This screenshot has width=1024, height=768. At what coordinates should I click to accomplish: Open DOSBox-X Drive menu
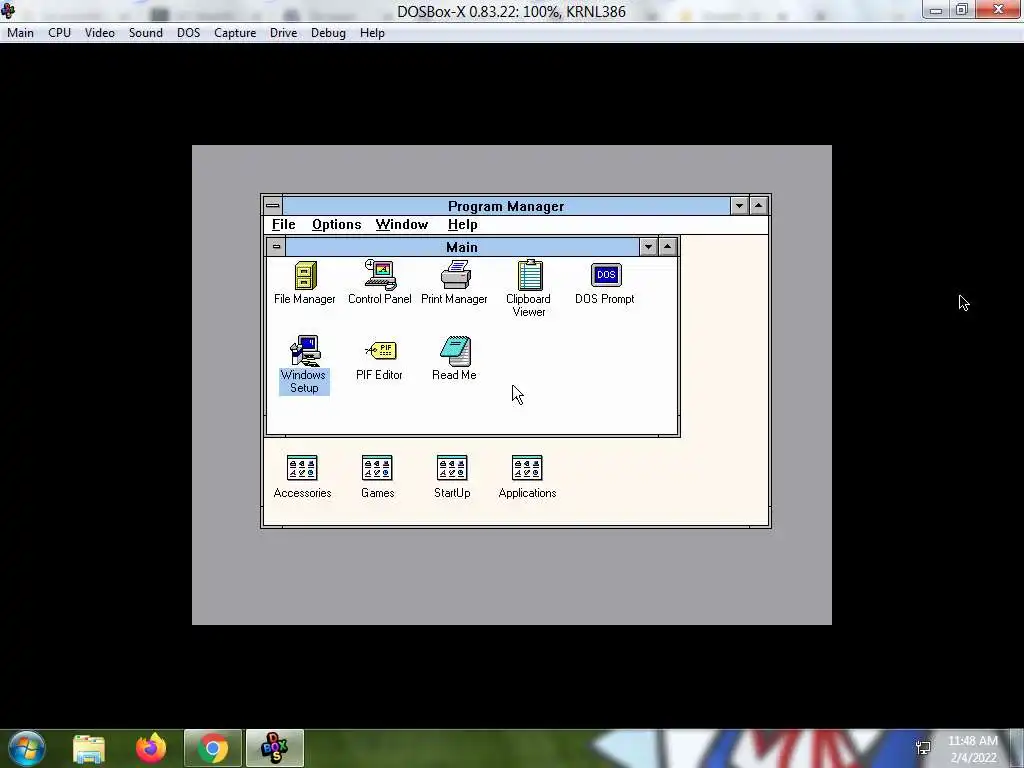tap(283, 33)
